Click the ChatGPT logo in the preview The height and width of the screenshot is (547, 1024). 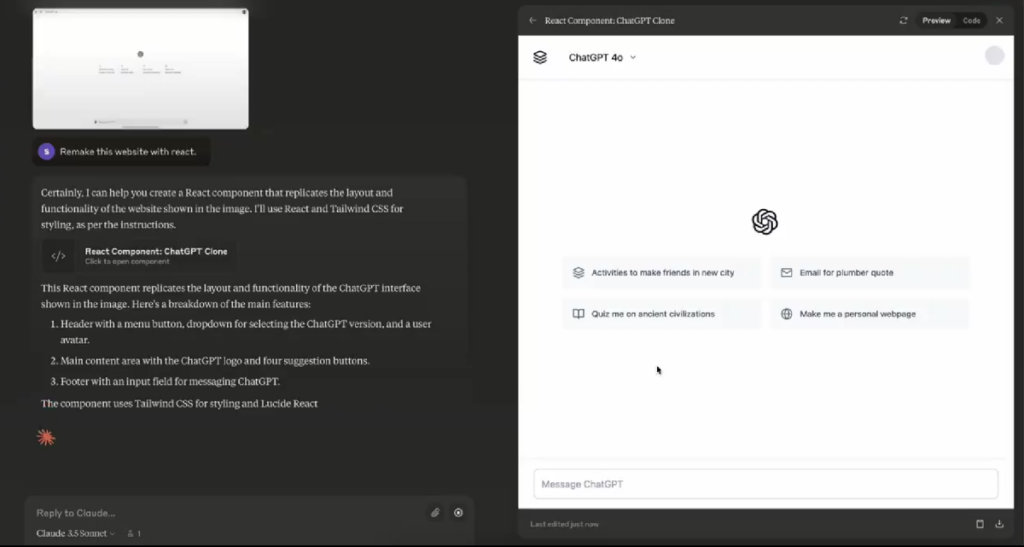(765, 221)
